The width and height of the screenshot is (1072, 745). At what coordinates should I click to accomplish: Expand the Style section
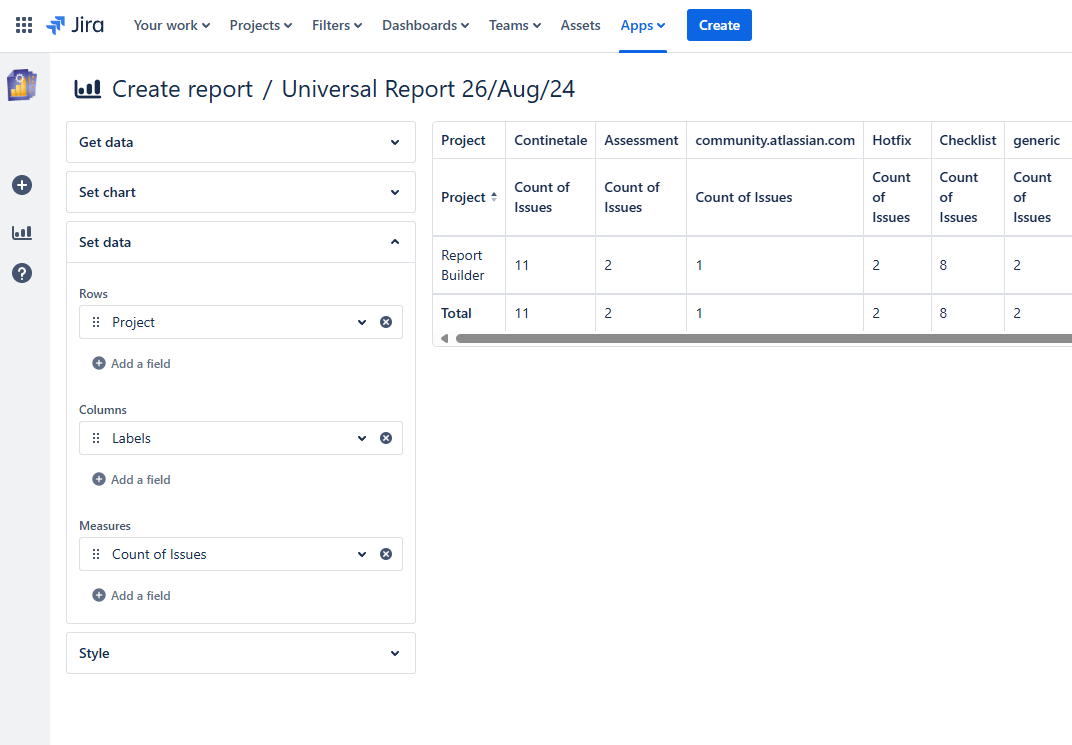[240, 653]
